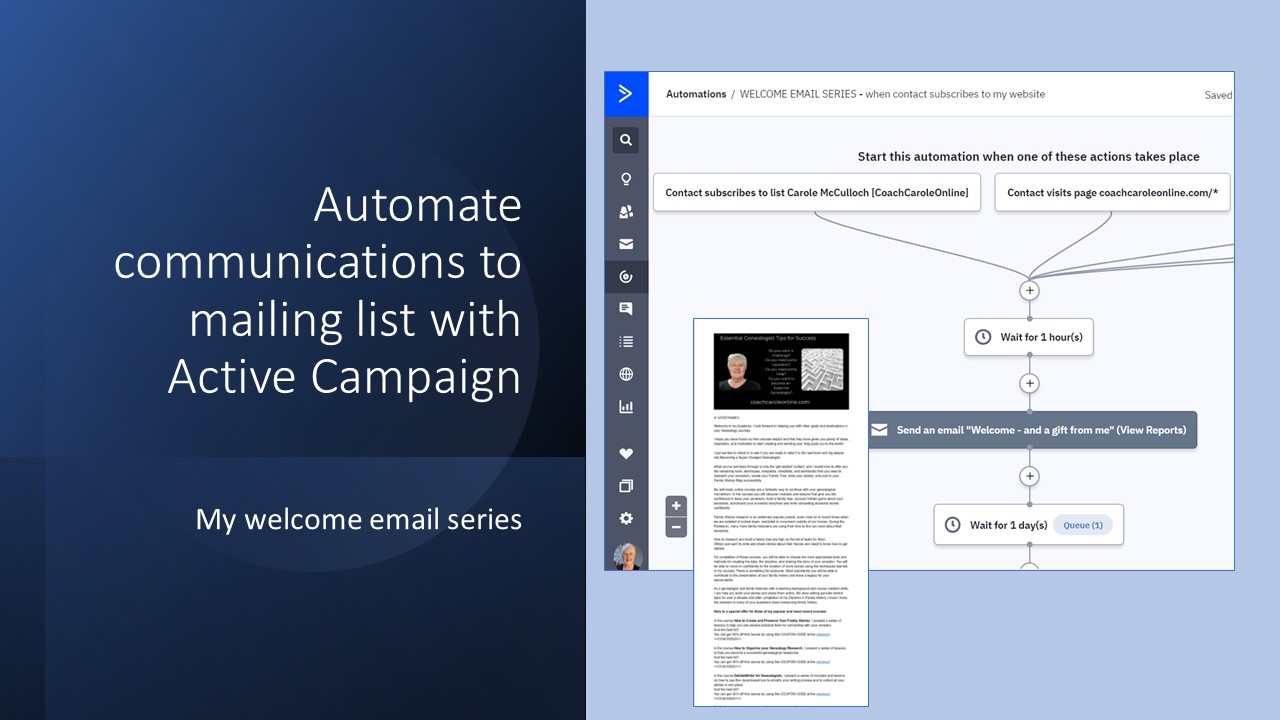Open the search icon in sidebar
Image resolution: width=1280 pixels, height=720 pixels.
[626, 140]
